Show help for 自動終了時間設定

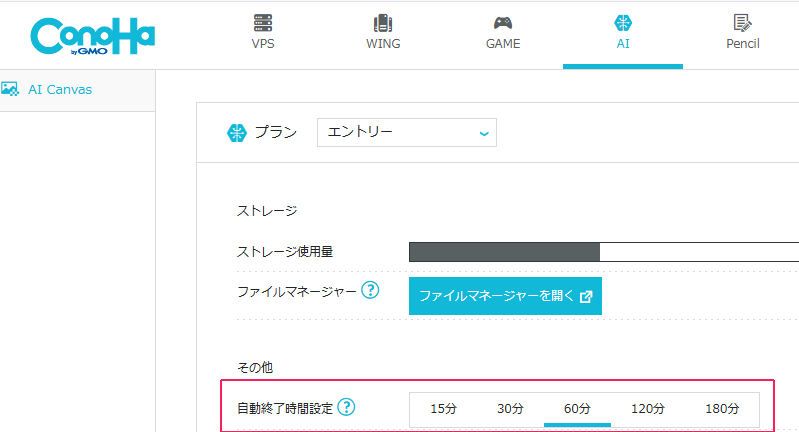[x=347, y=407]
